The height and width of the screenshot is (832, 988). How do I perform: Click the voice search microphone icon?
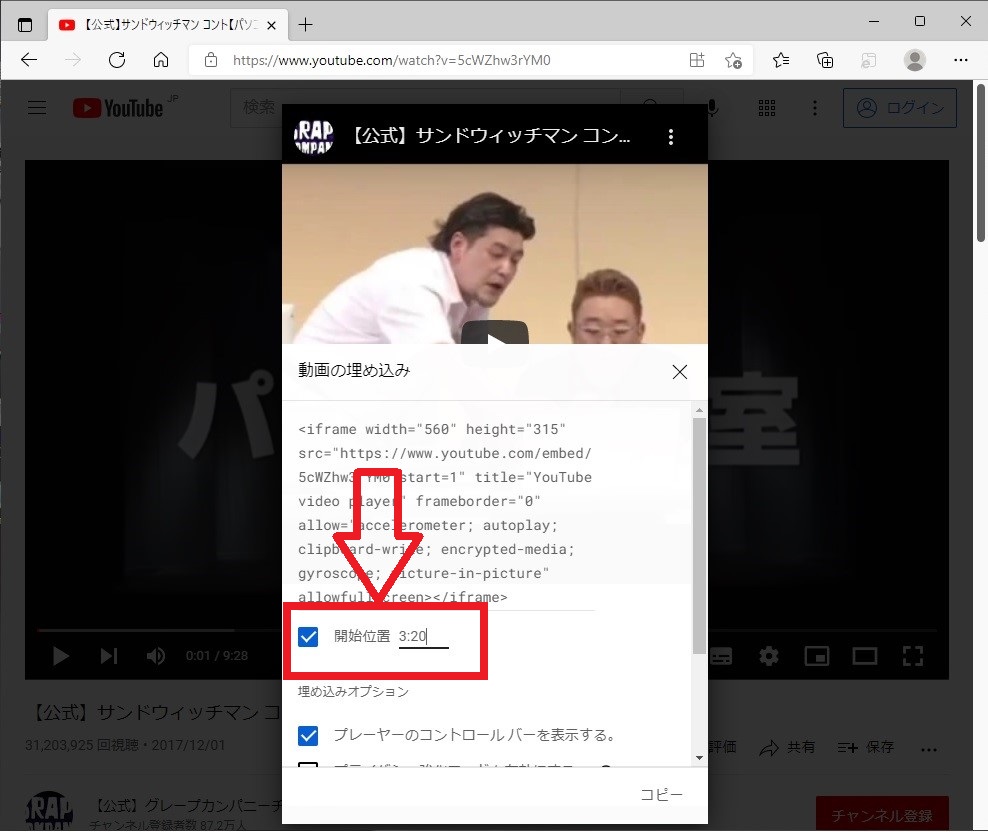(713, 108)
